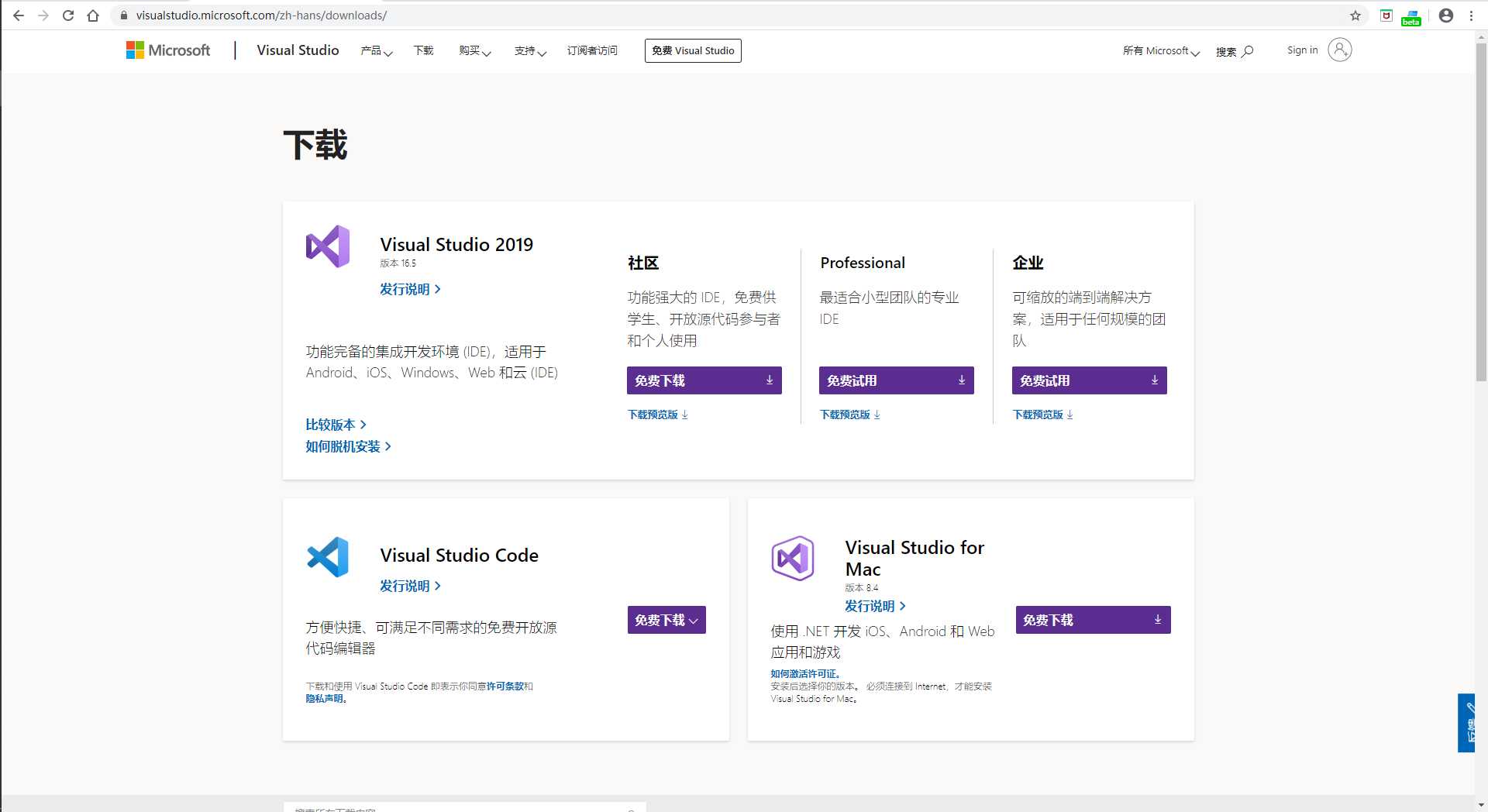The width and height of the screenshot is (1488, 812).
Task: Click the Sign in user avatar icon
Action: (1340, 50)
